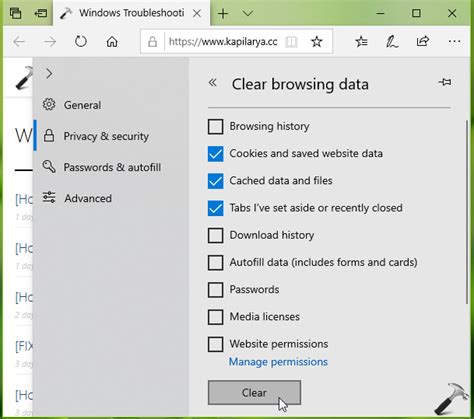Select the Windows Troubleshooting tab
The height and width of the screenshot is (419, 474).
pos(131,13)
